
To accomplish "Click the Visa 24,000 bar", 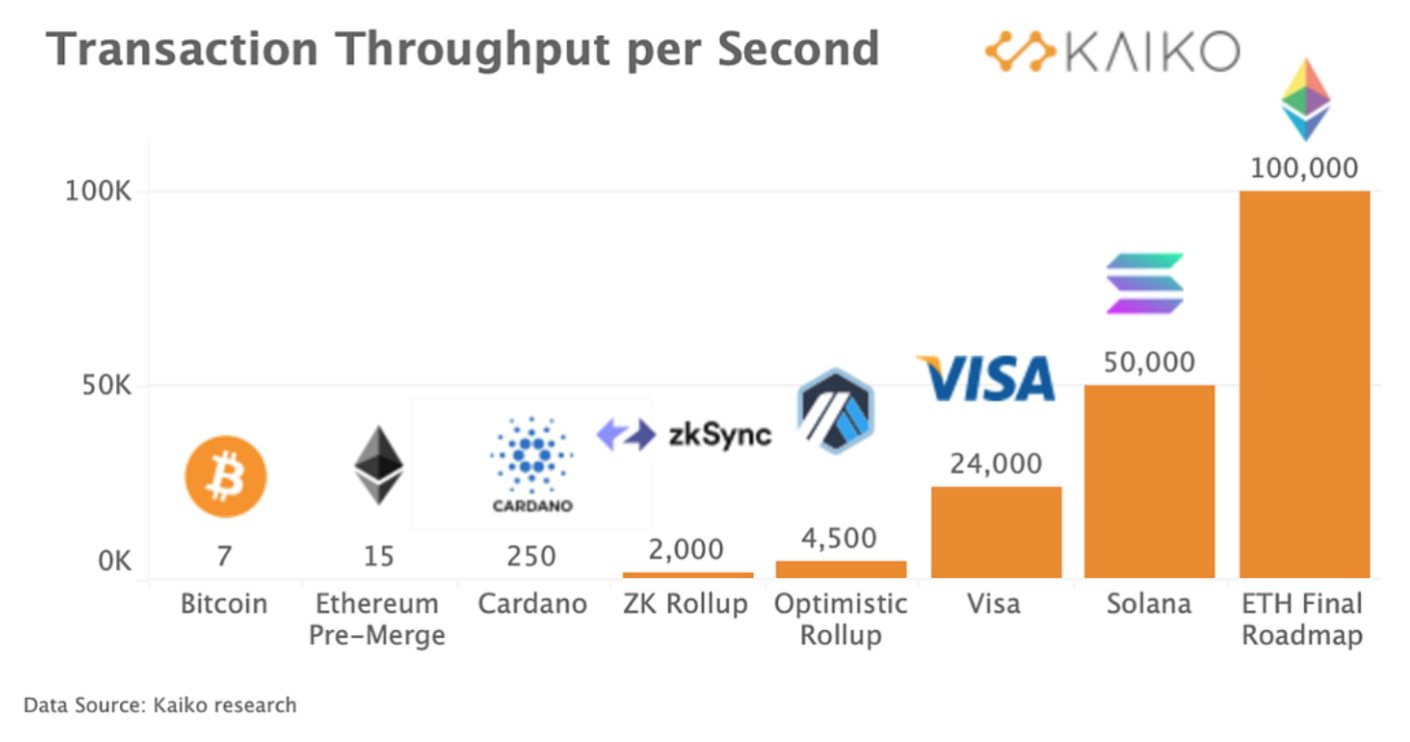I will [996, 532].
